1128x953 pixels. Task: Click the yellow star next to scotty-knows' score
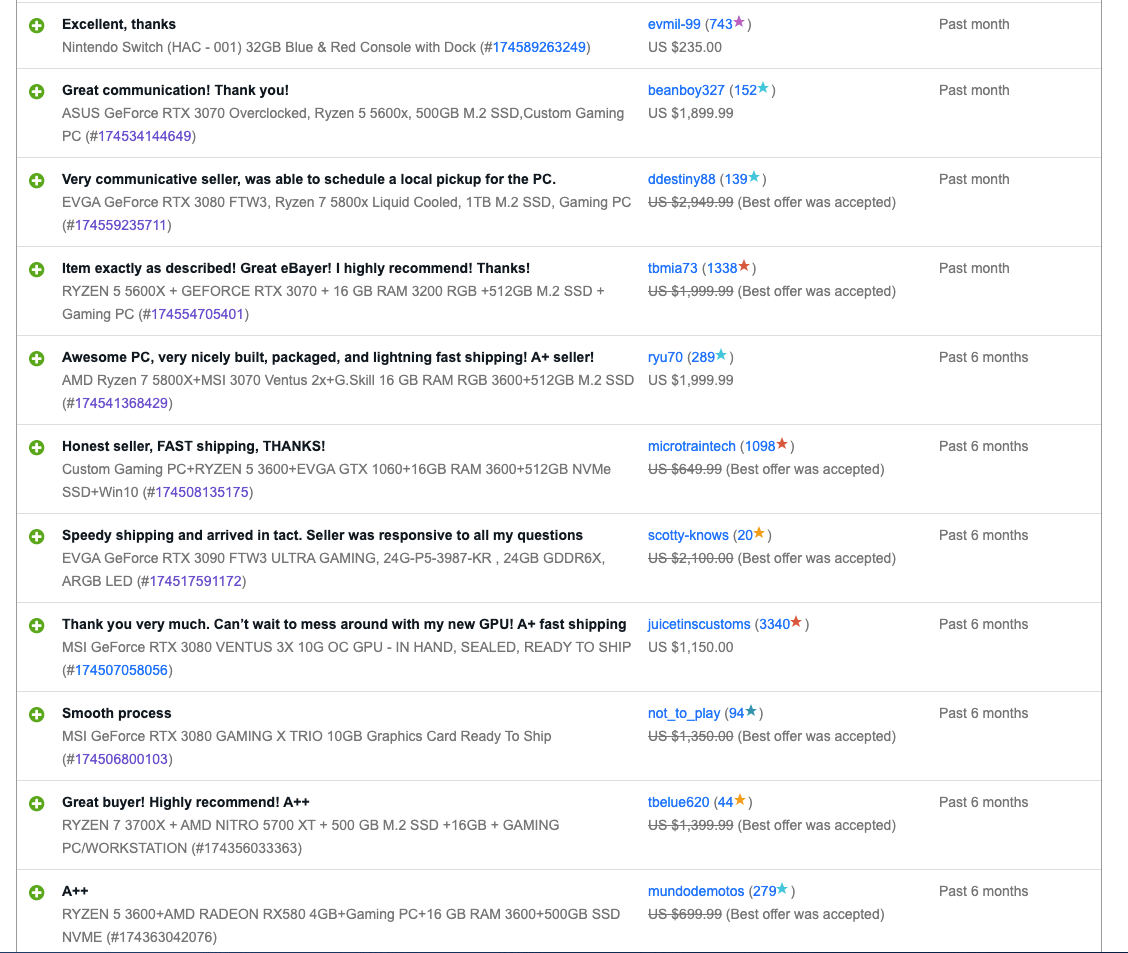759,533
